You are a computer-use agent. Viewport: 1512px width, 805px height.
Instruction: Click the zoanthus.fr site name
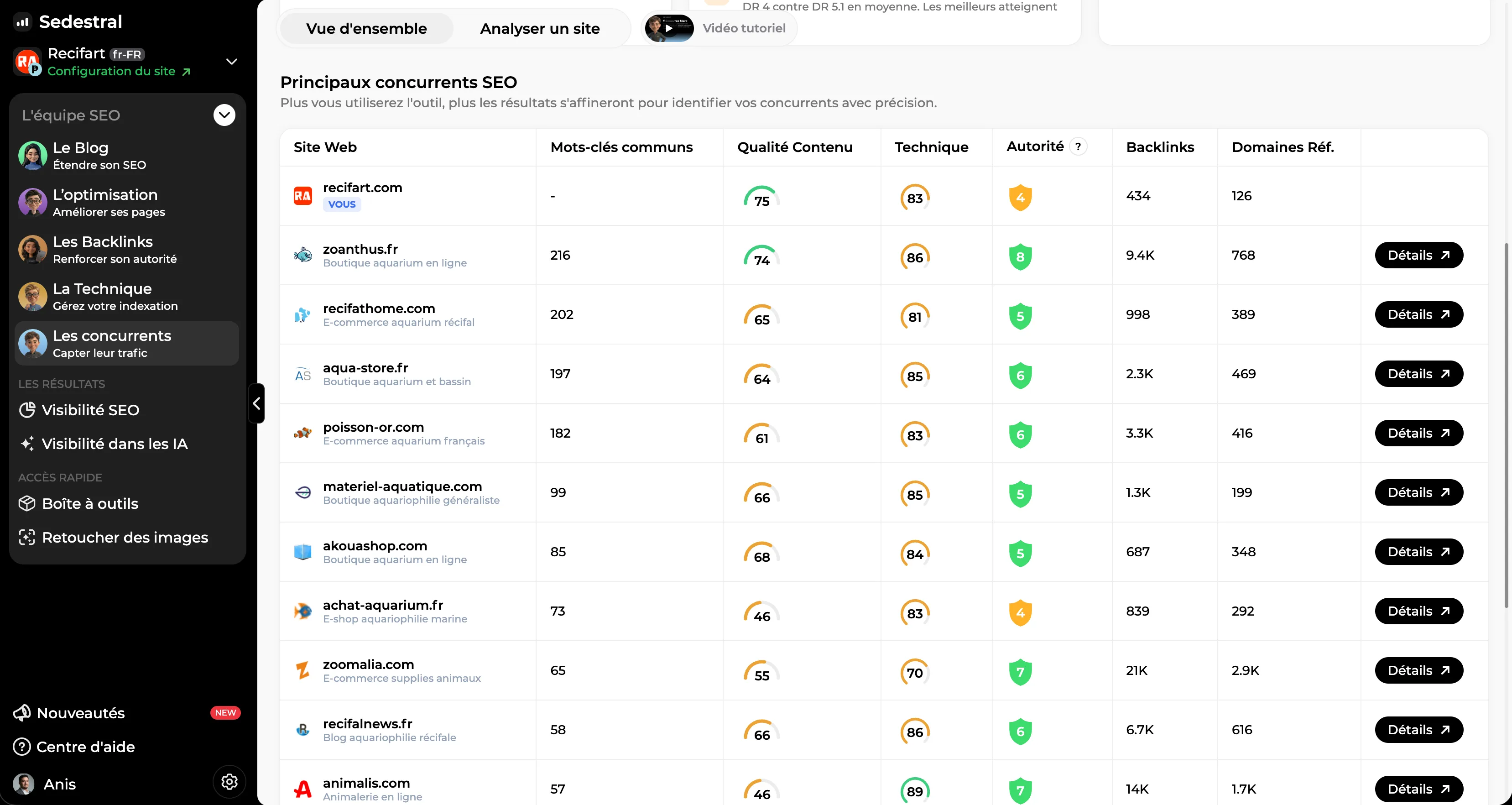(360, 249)
